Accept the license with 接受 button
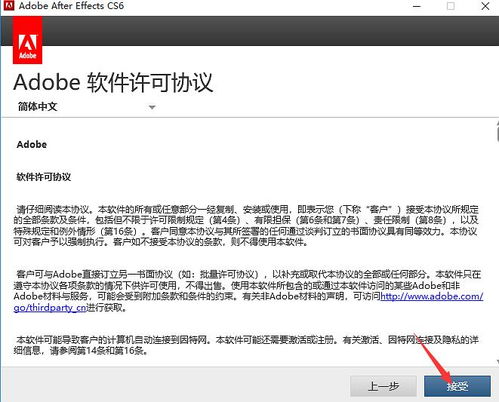The height and width of the screenshot is (402, 499). click(x=457, y=386)
